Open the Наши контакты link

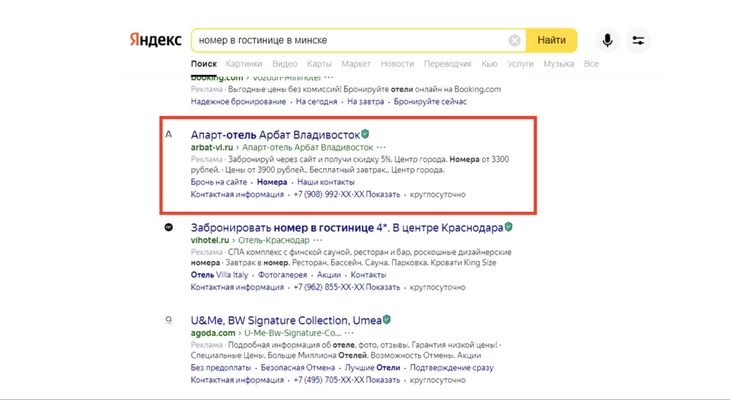[x=326, y=182]
